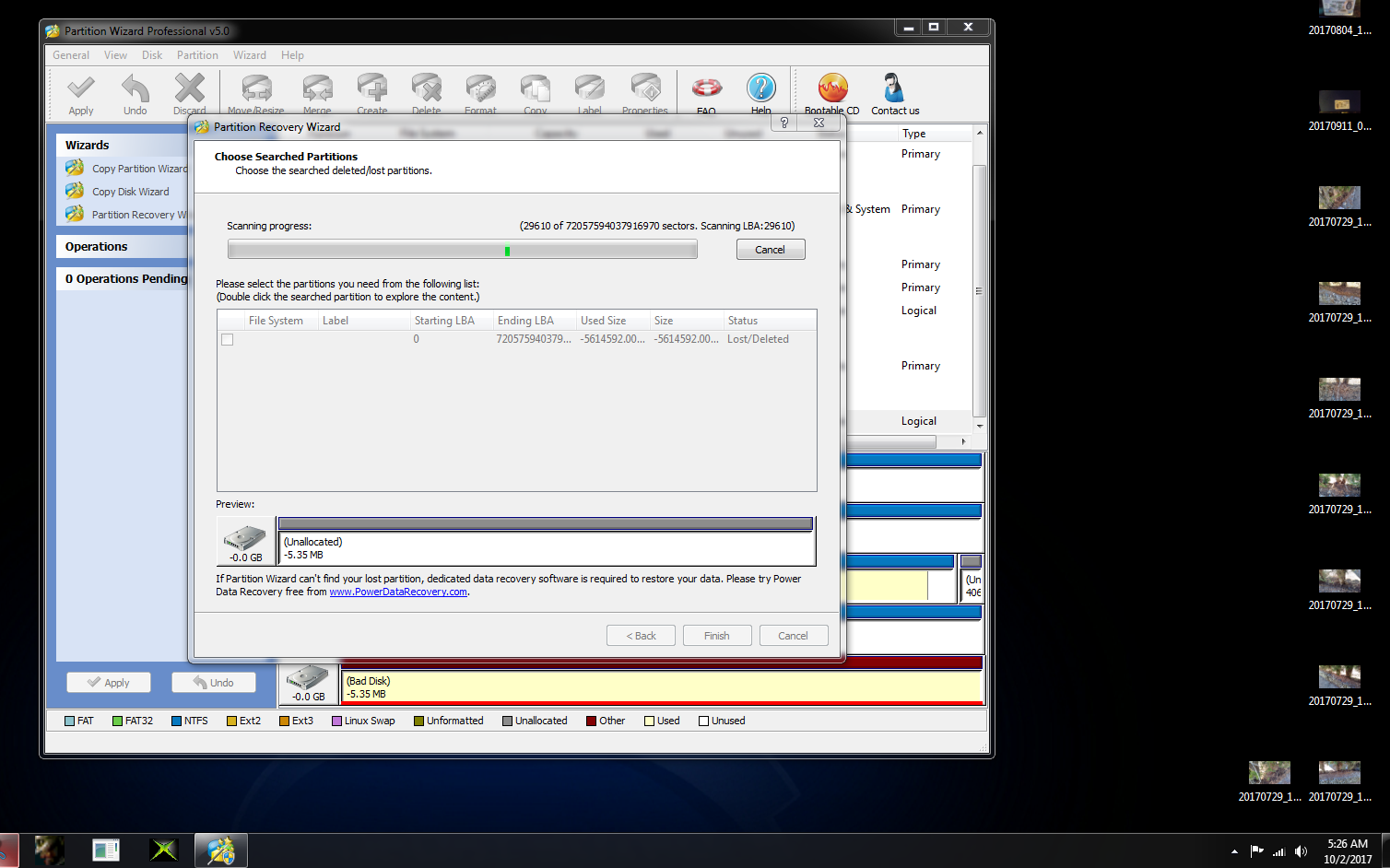Image resolution: width=1390 pixels, height=868 pixels.
Task: Open the www.PowerDataRecovery.com link
Action: (x=398, y=592)
